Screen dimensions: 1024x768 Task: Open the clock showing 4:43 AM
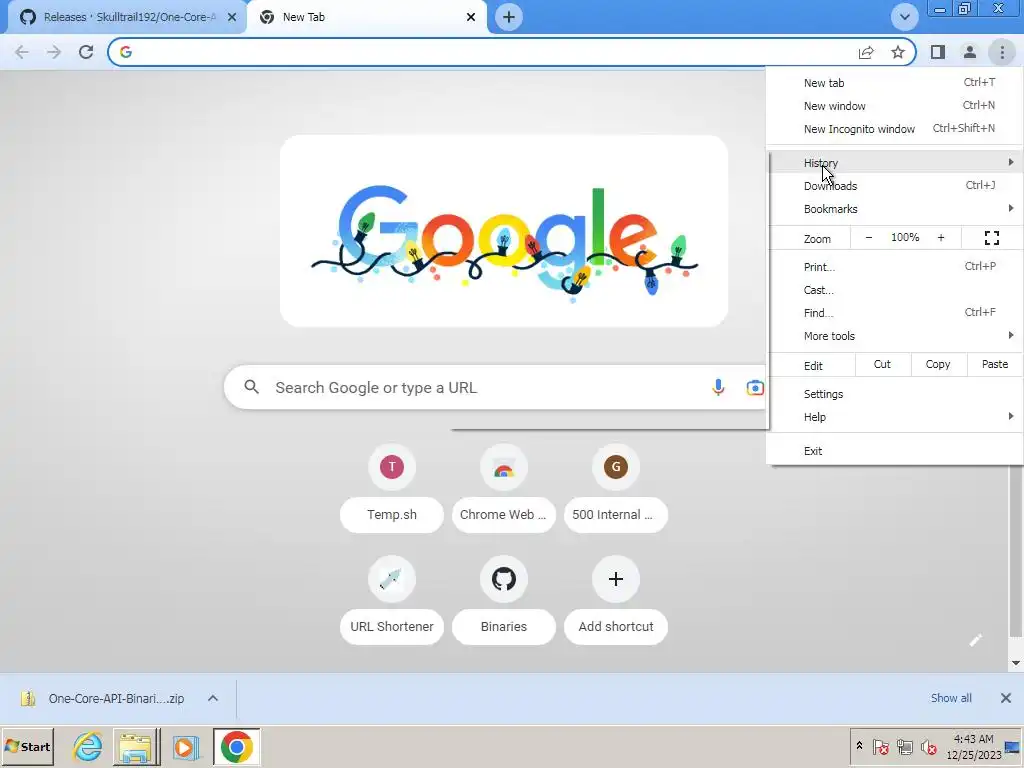coord(974,746)
